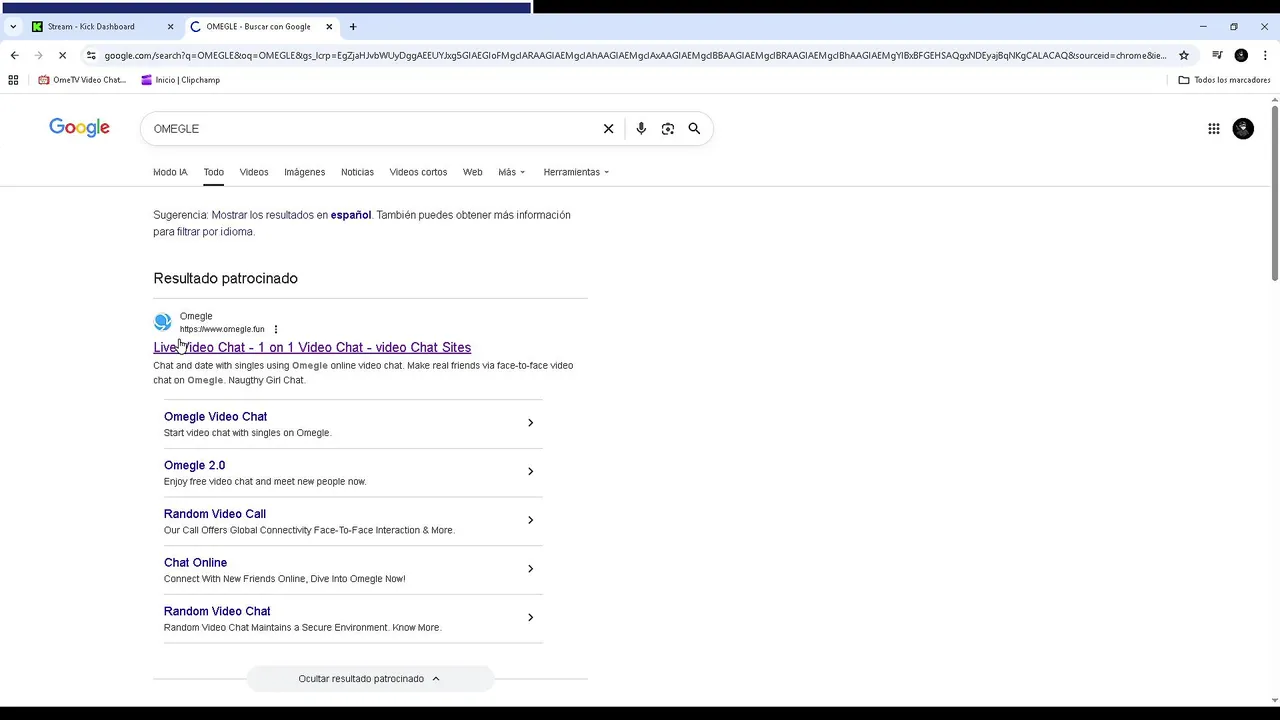Open the Google account avatar on the page
1280x720 pixels.
1243,129
